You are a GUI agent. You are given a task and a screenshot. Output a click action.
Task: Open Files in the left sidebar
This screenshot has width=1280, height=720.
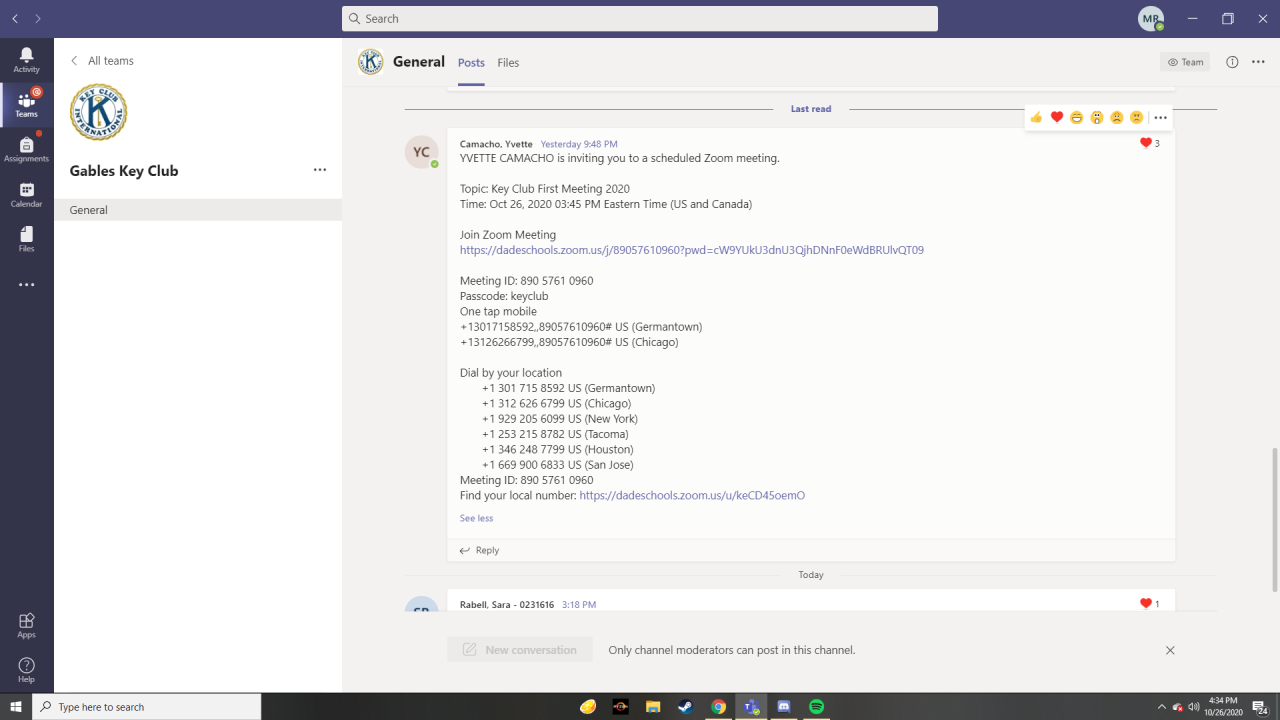pyautogui.click(x=27, y=239)
